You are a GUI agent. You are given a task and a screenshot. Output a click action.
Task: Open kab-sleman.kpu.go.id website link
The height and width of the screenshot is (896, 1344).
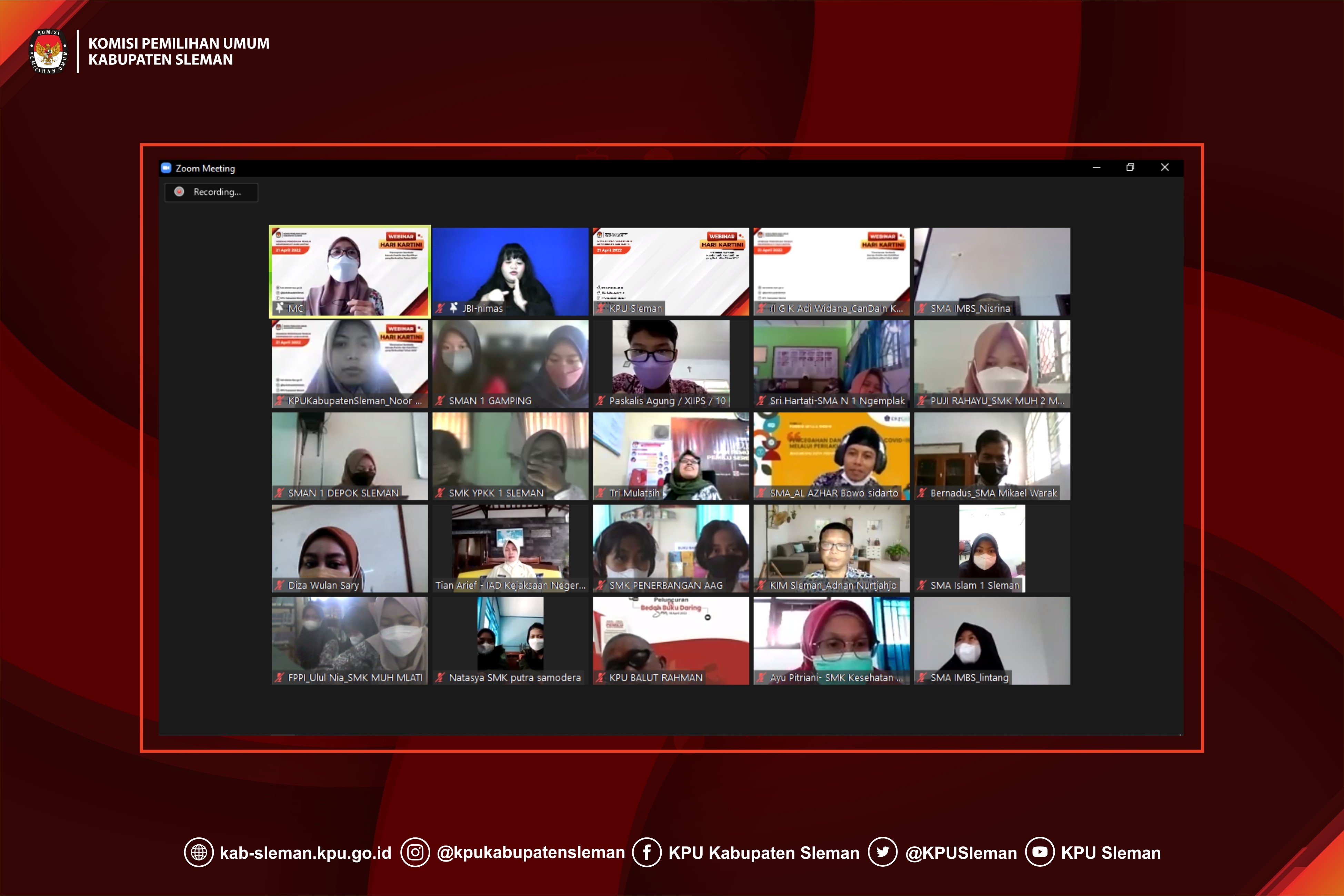305,853
